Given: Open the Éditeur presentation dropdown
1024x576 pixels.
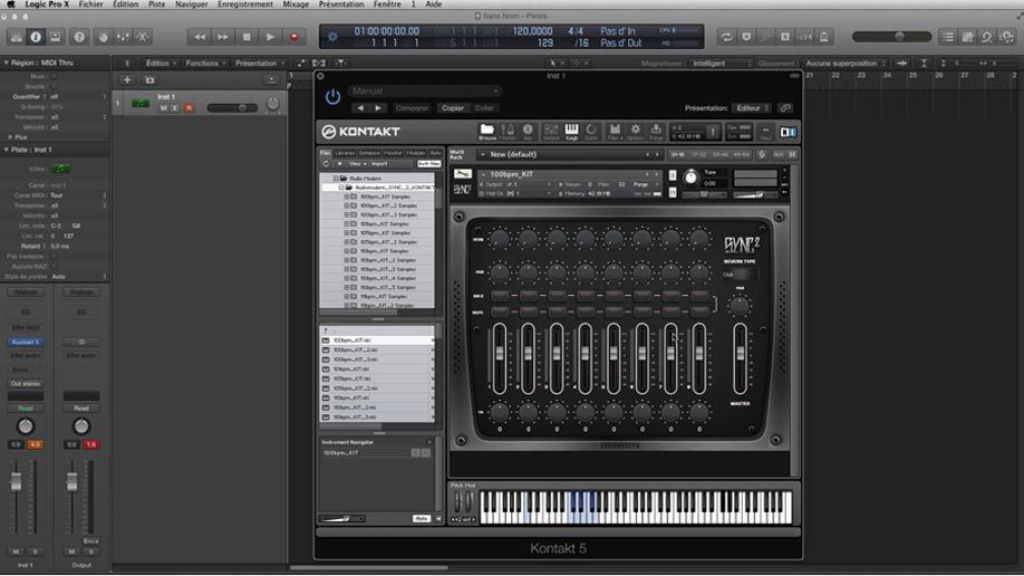Looking at the screenshot, I should 752,108.
